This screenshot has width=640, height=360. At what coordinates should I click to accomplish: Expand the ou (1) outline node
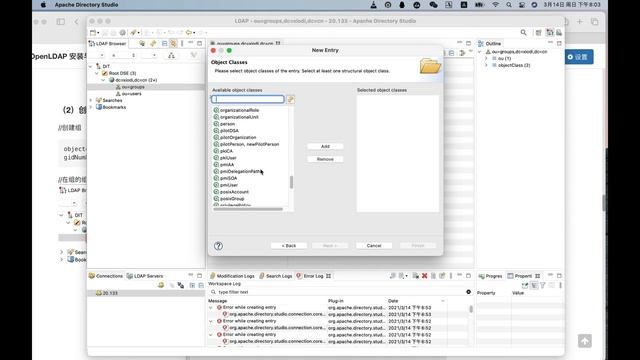click(x=487, y=59)
